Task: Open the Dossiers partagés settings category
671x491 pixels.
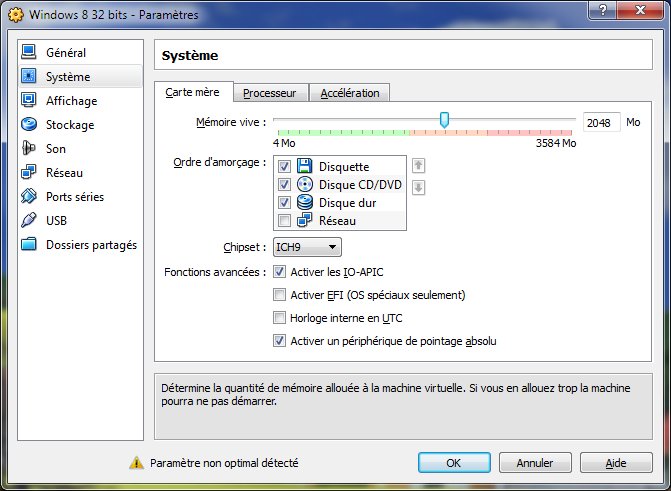Action: click(x=80, y=244)
